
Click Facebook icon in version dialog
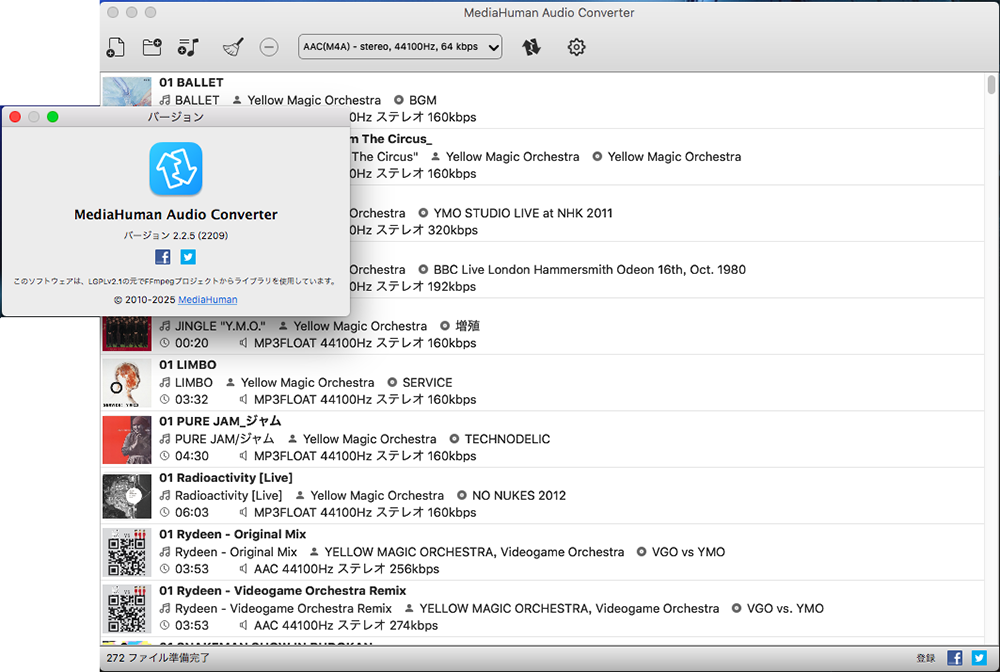(x=163, y=257)
